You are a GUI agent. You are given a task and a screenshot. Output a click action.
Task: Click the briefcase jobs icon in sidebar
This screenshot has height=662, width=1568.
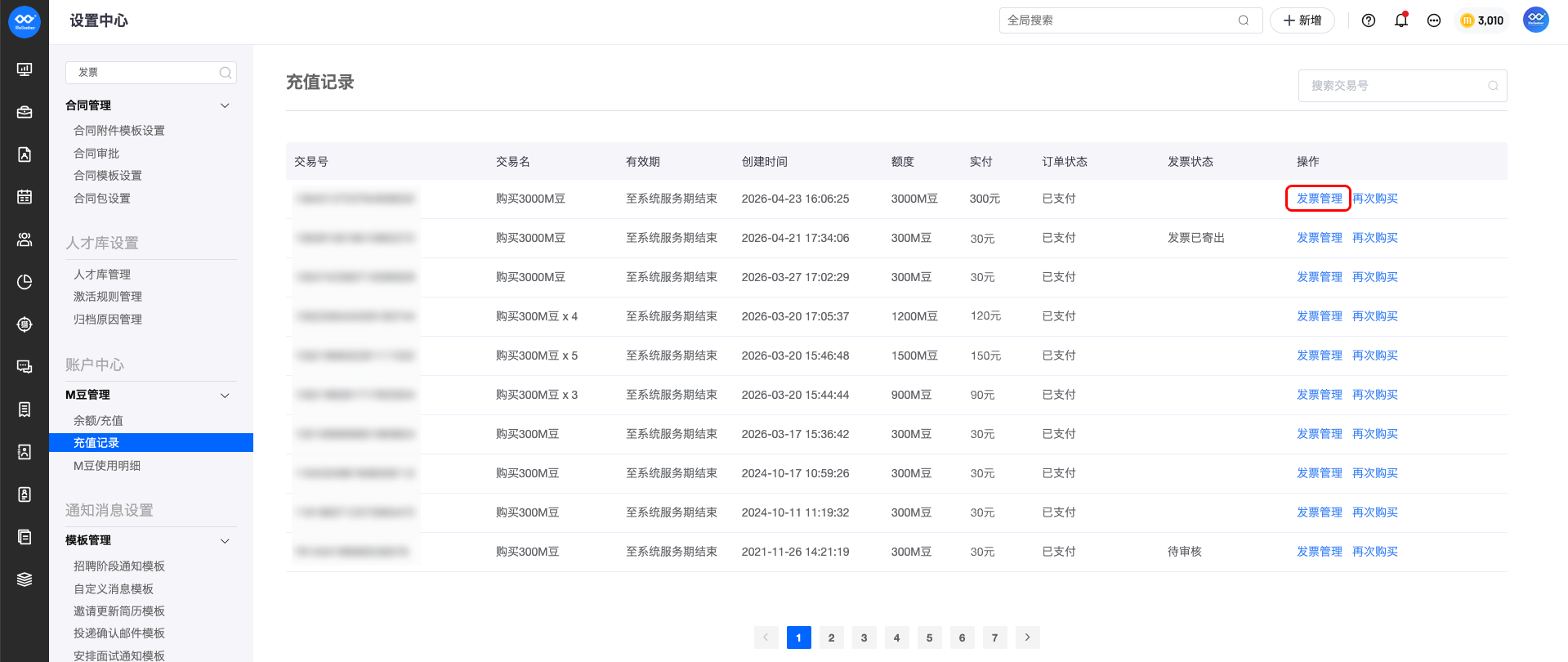[25, 112]
